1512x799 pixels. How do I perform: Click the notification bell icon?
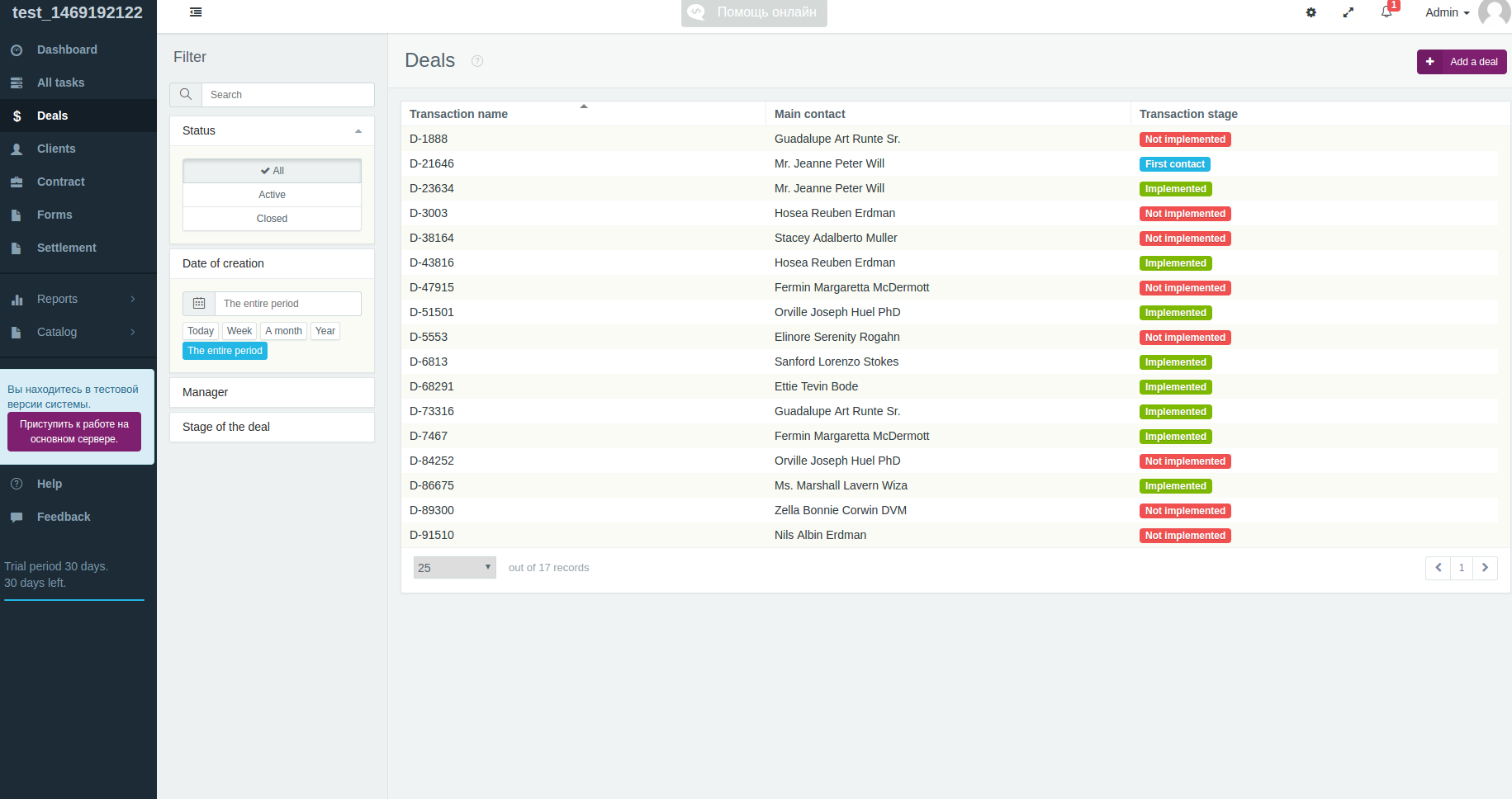coord(1386,12)
